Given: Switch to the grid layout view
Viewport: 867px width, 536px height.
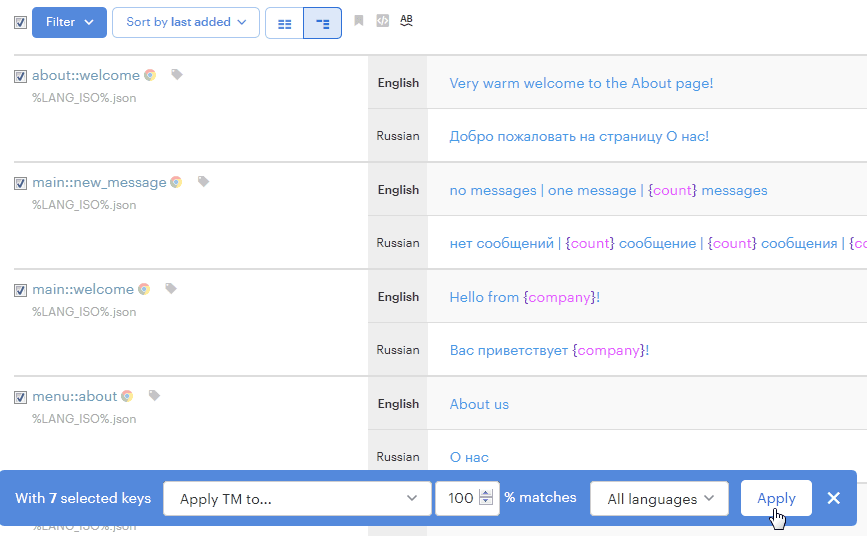Looking at the screenshot, I should pos(284,23).
